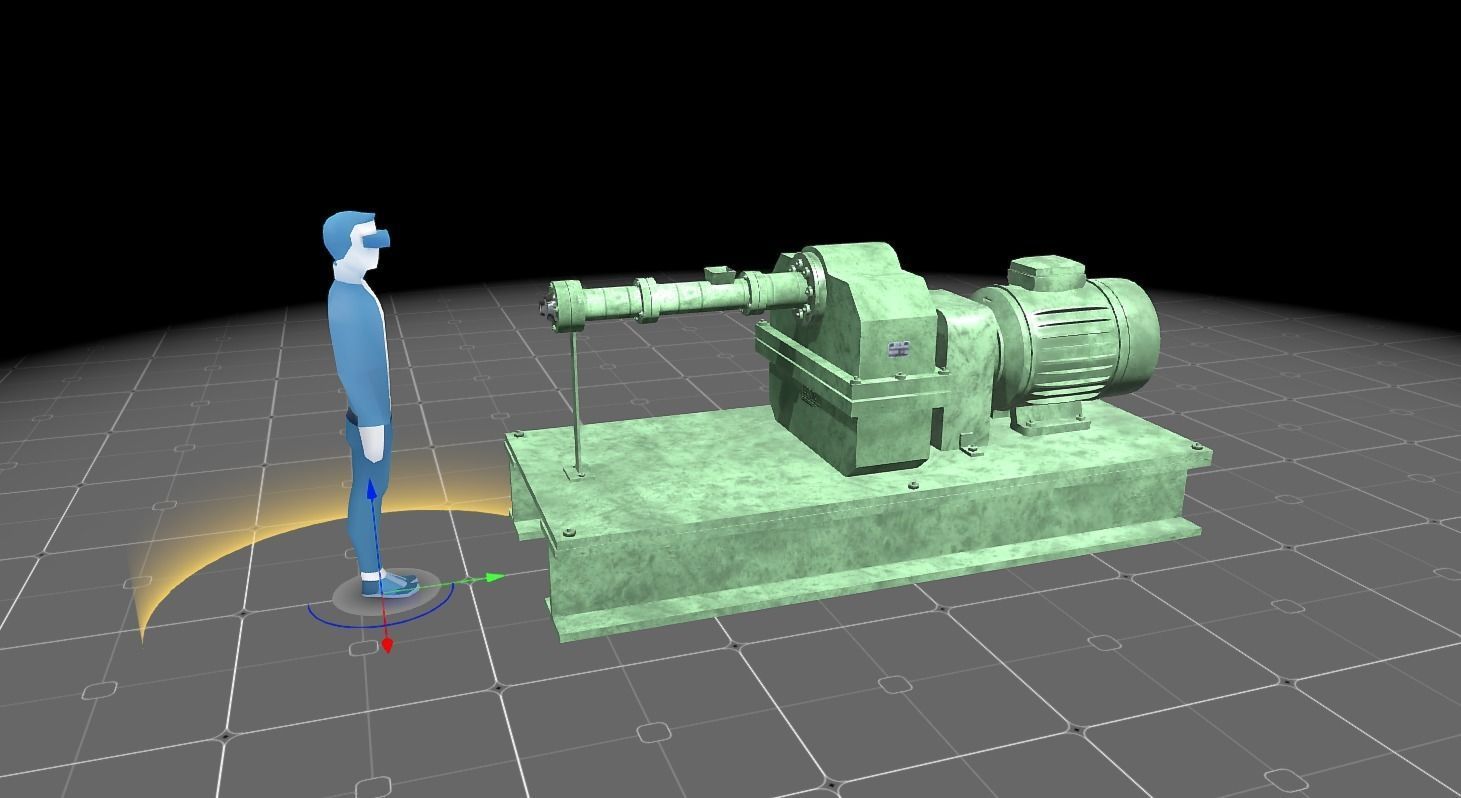
Task: Select the front face of the green base platform
Action: coord(870,550)
